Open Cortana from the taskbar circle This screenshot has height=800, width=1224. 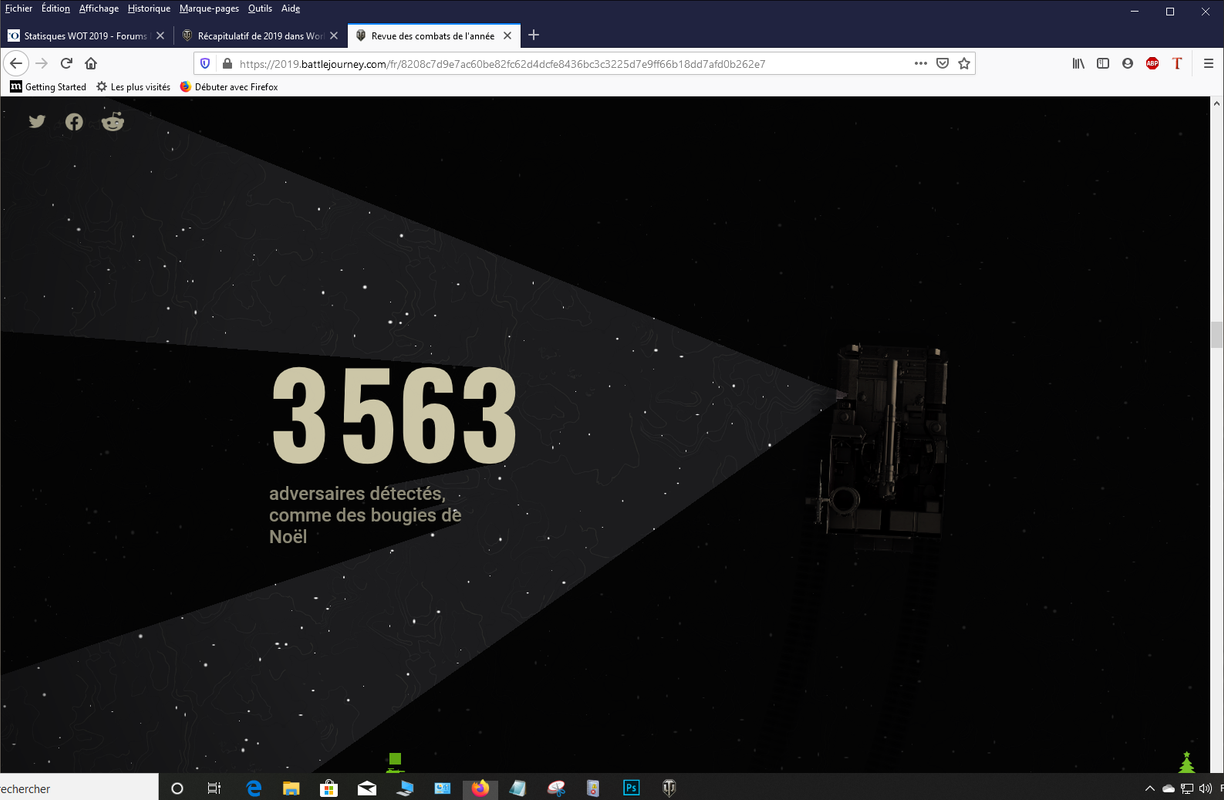[178, 788]
